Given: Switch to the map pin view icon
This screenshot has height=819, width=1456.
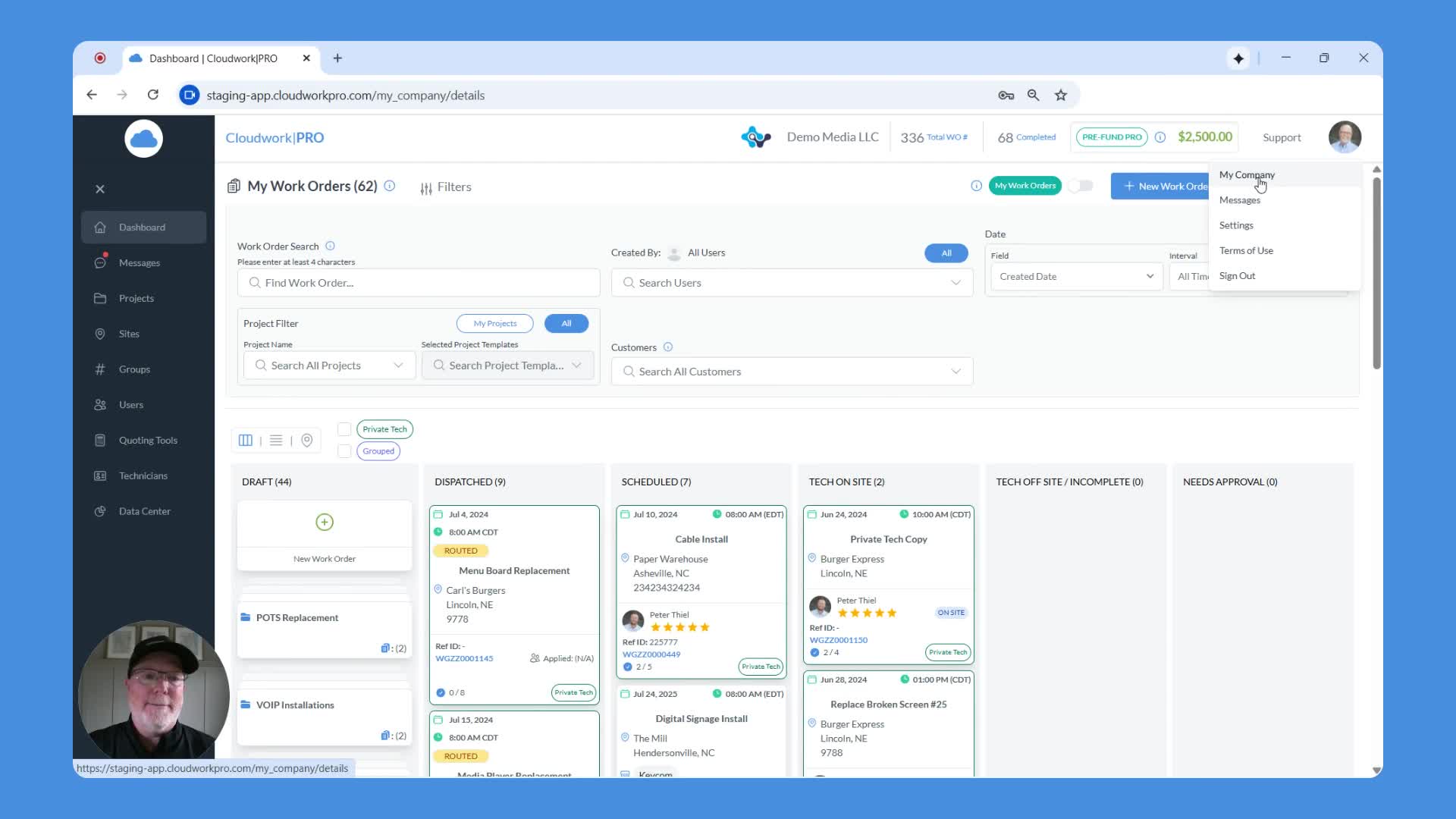Looking at the screenshot, I should pos(307,441).
